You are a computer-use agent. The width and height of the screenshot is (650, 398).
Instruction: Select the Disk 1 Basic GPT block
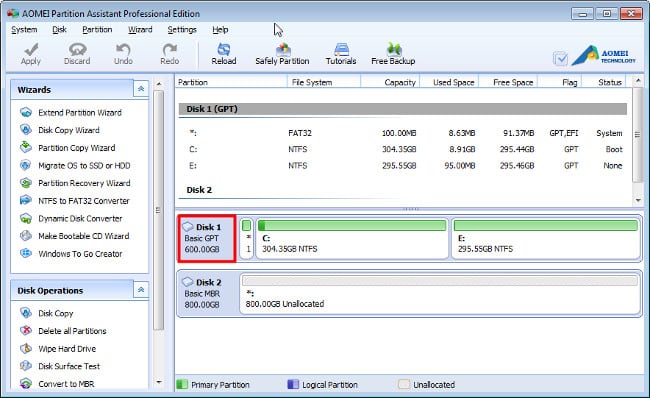[x=207, y=238]
